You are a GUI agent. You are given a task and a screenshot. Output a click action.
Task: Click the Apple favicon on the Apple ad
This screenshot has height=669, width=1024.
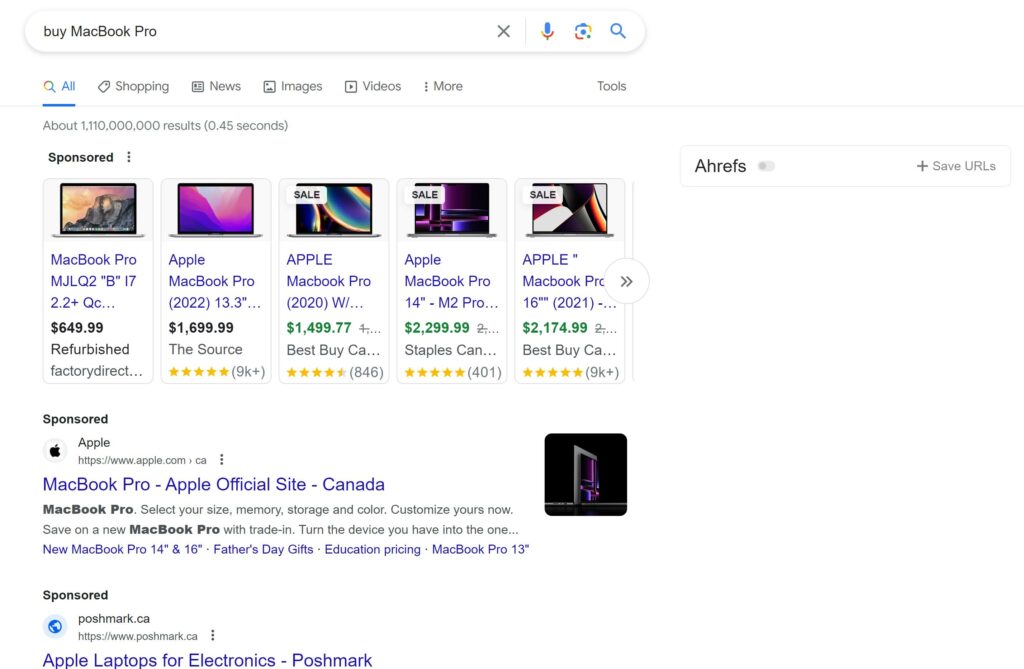point(55,450)
